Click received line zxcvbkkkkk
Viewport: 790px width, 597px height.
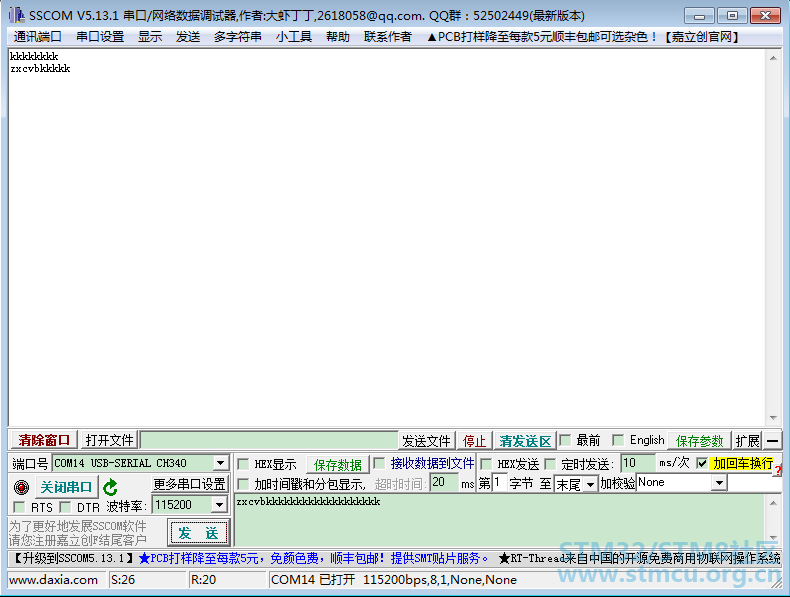point(40,69)
